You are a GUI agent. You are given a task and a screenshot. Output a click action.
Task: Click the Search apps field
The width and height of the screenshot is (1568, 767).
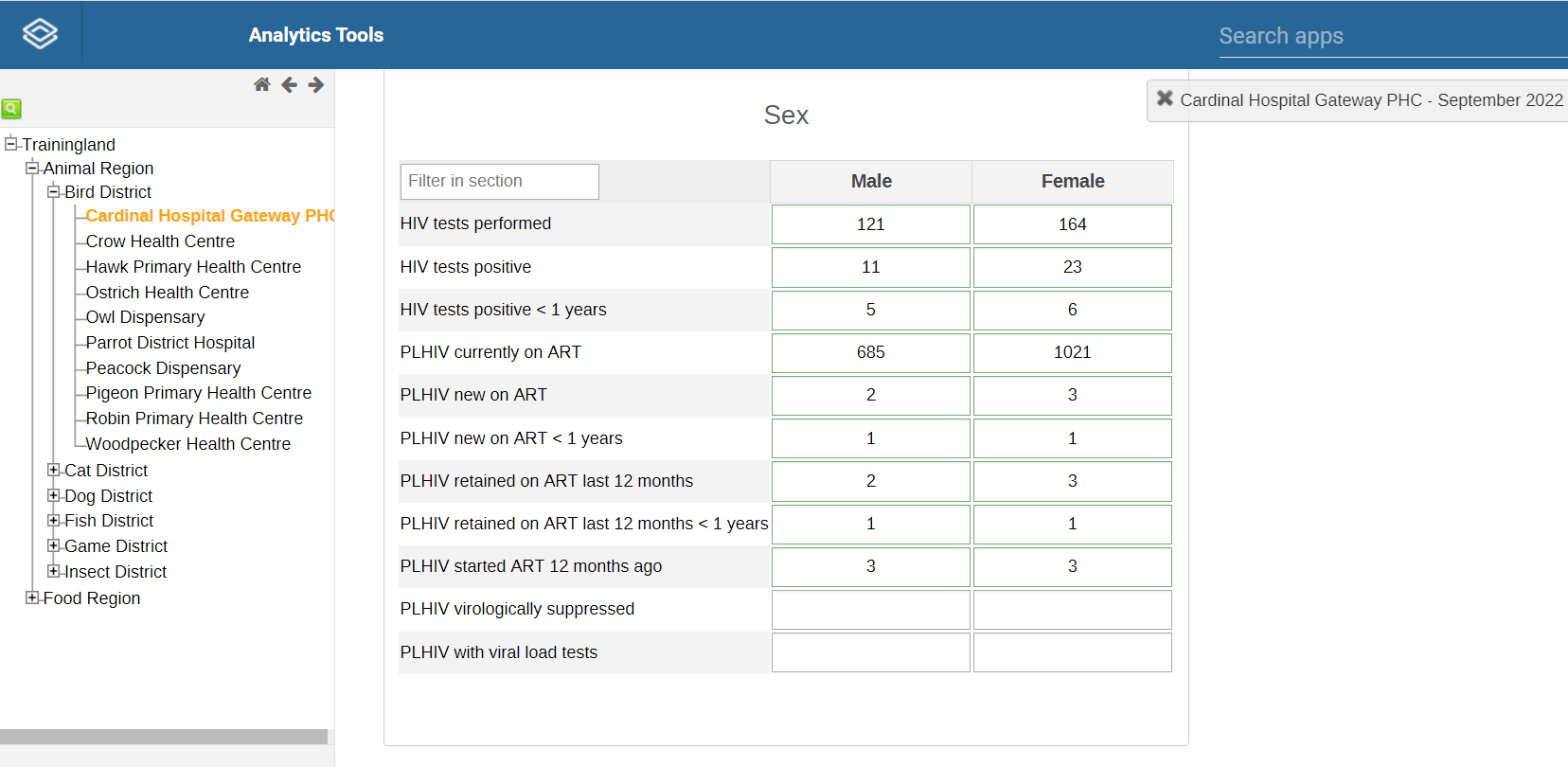1392,36
